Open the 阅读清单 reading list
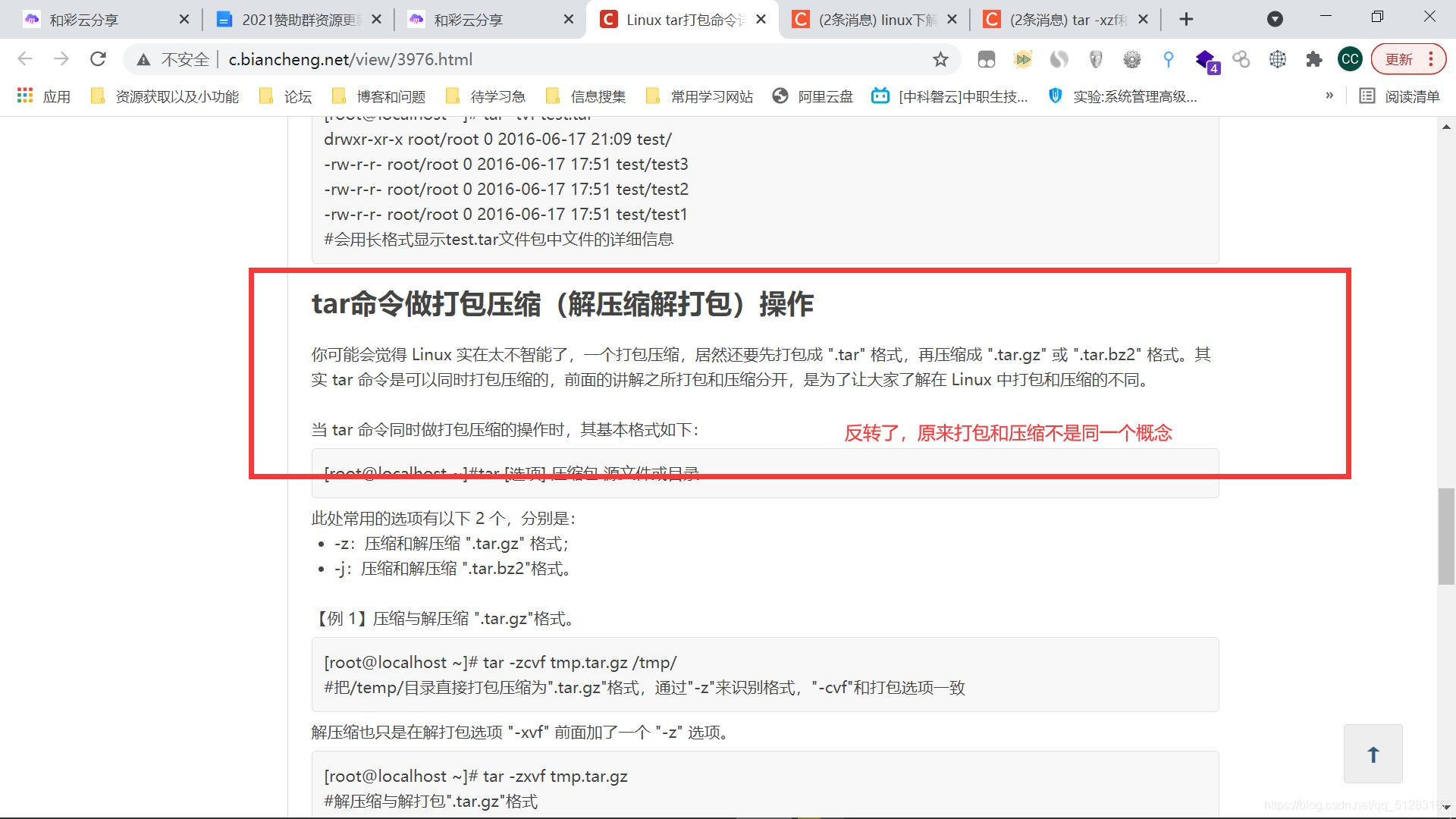 coord(1400,96)
